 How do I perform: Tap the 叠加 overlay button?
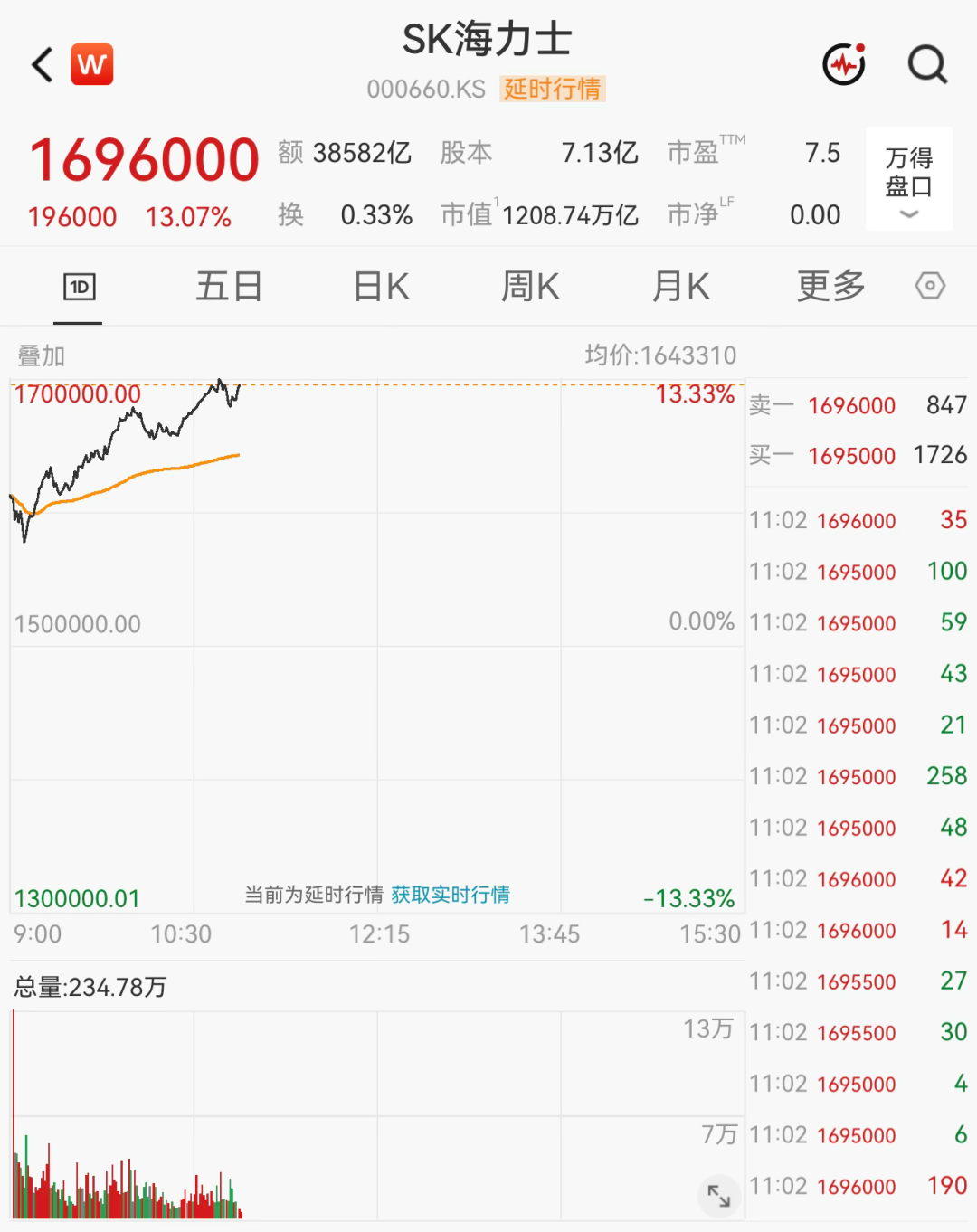[42, 356]
